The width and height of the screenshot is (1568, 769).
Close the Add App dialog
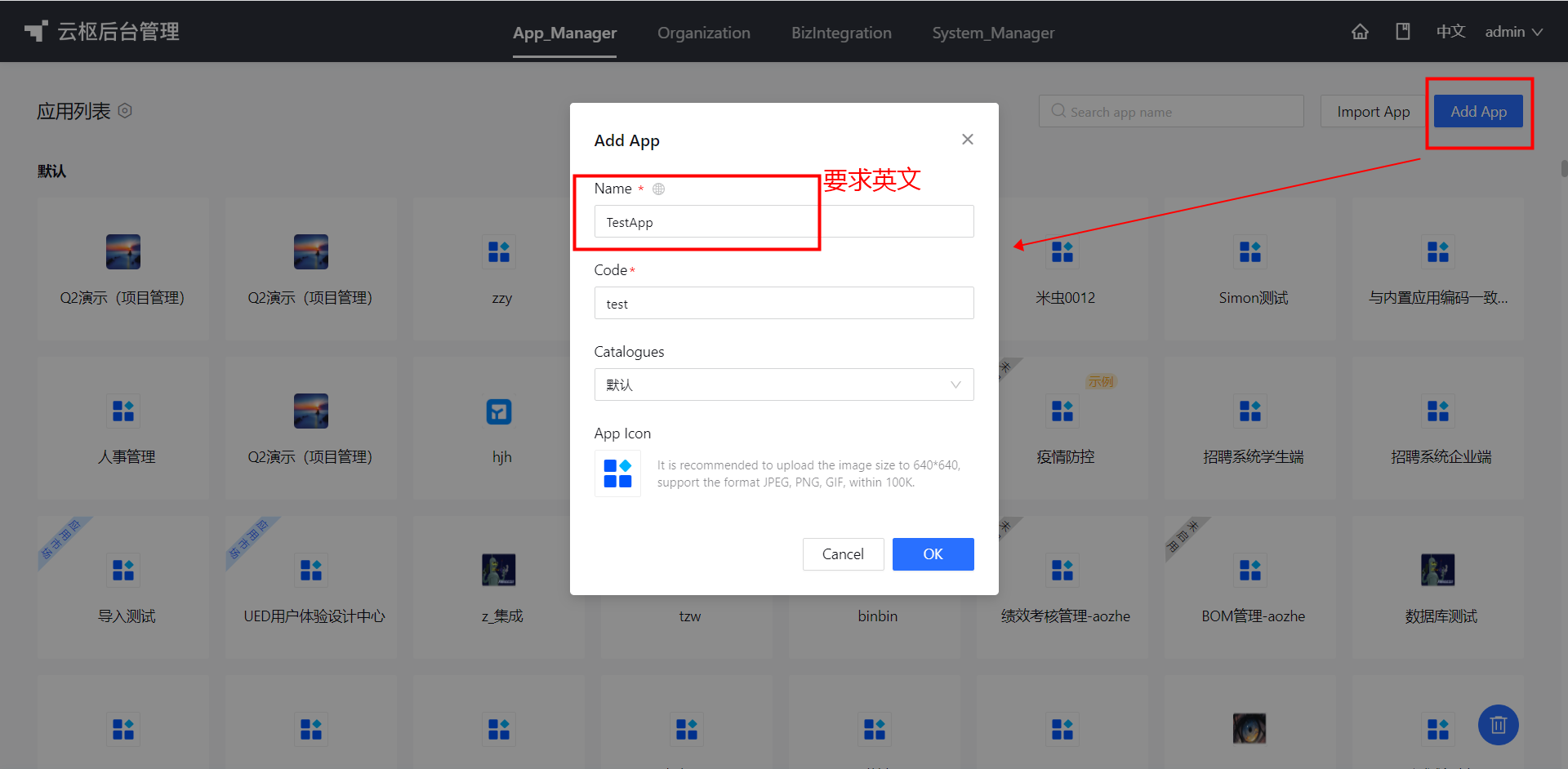tap(968, 140)
